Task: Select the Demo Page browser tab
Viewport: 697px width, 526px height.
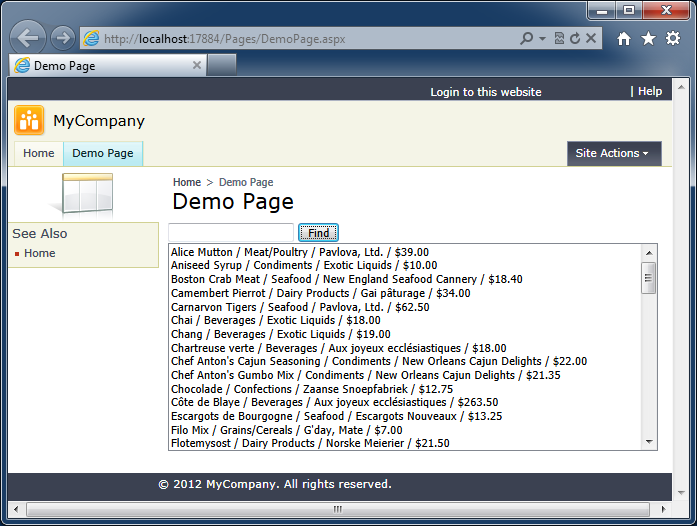Action: tap(108, 65)
